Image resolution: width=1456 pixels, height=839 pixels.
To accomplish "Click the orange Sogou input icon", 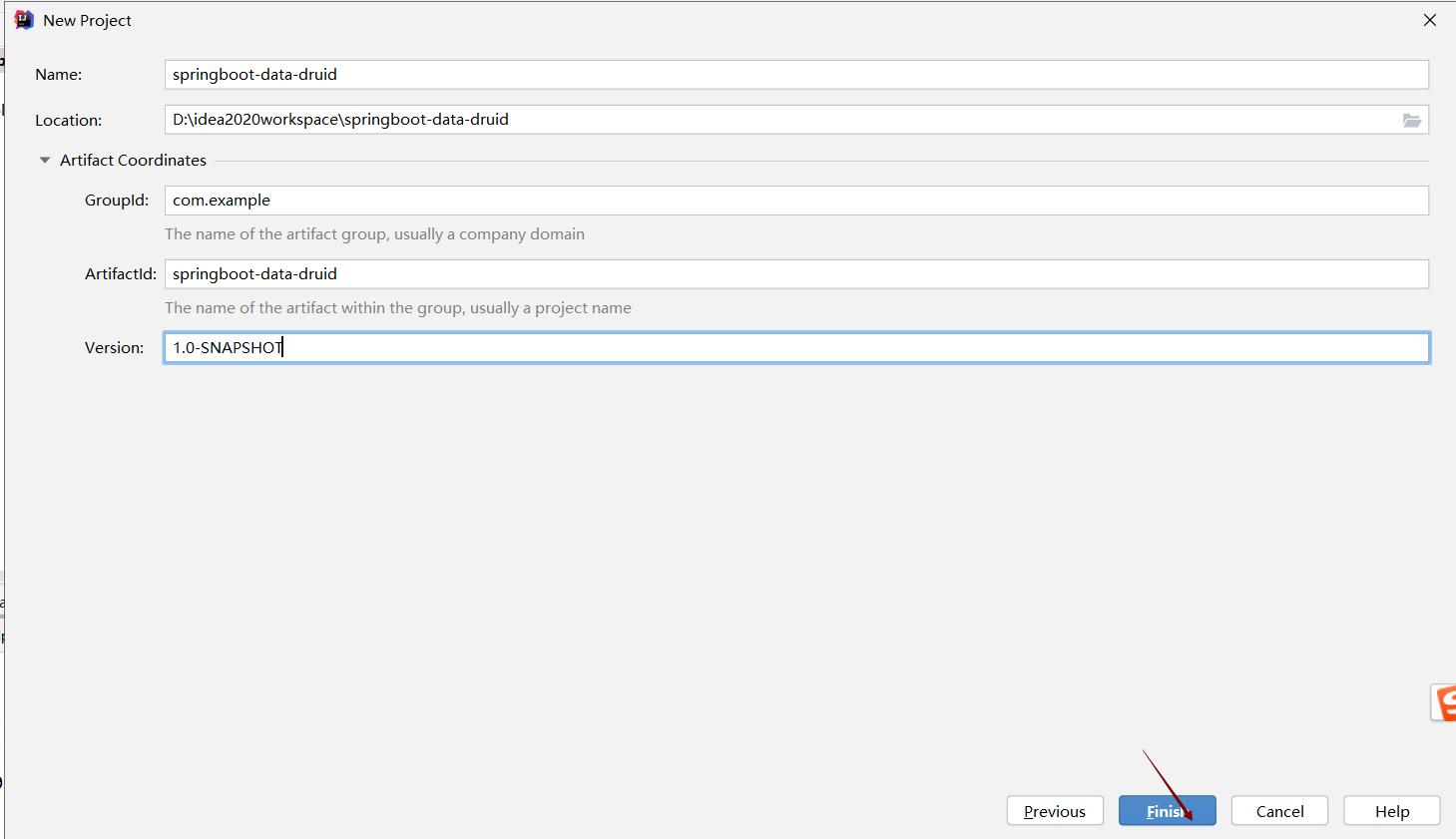I will click(1444, 702).
